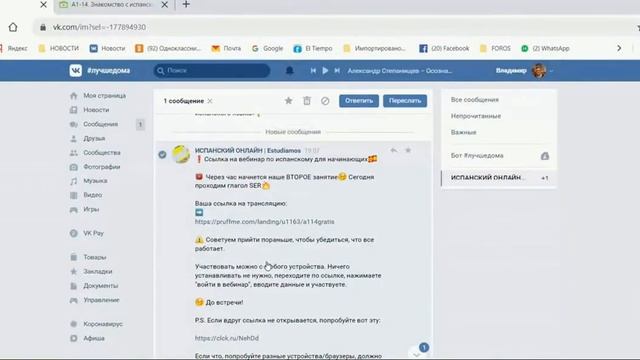
Task: Open Видео in sidebar
Action: 93,195
